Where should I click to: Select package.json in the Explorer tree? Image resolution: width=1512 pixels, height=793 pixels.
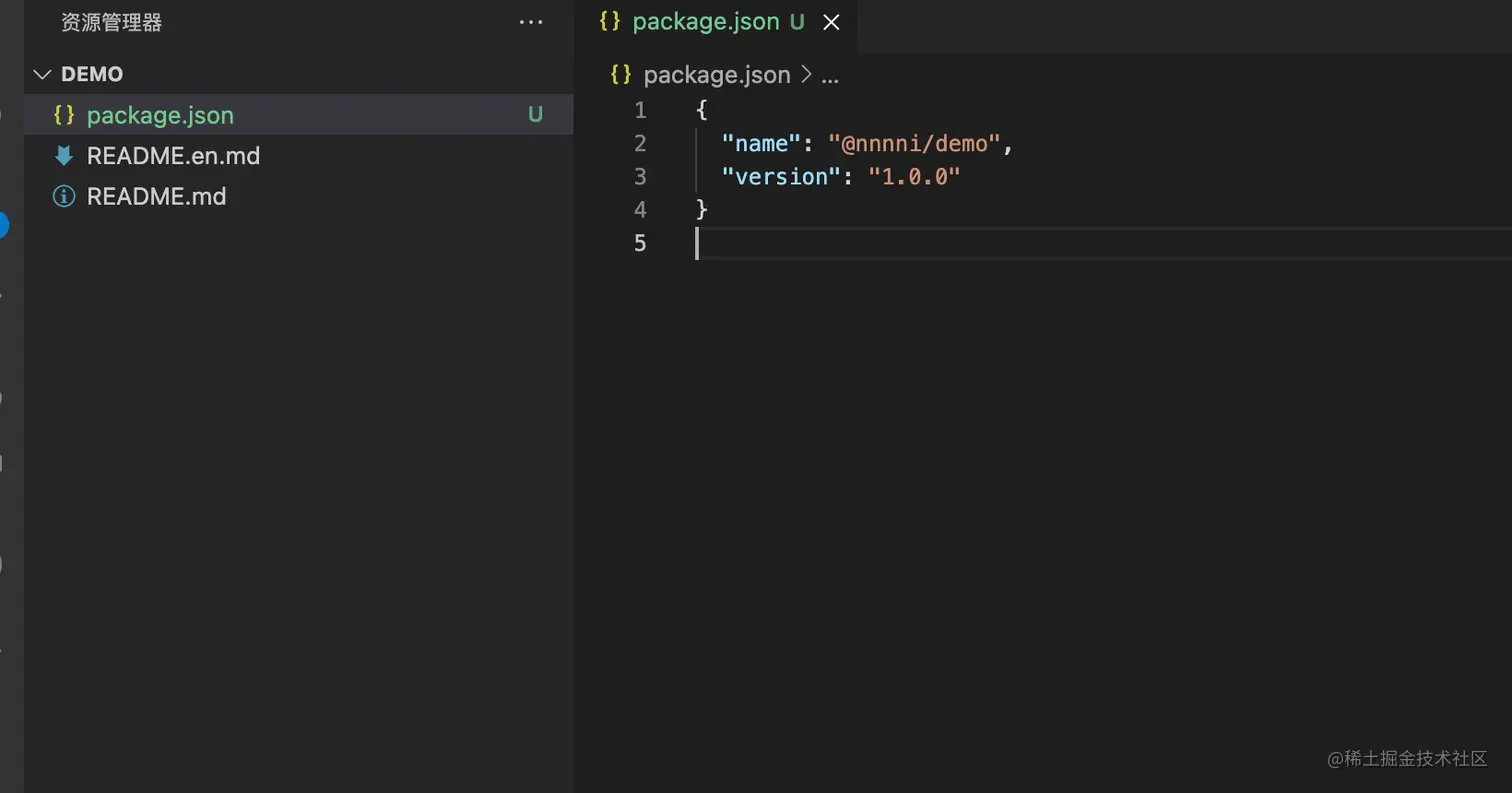[160, 115]
